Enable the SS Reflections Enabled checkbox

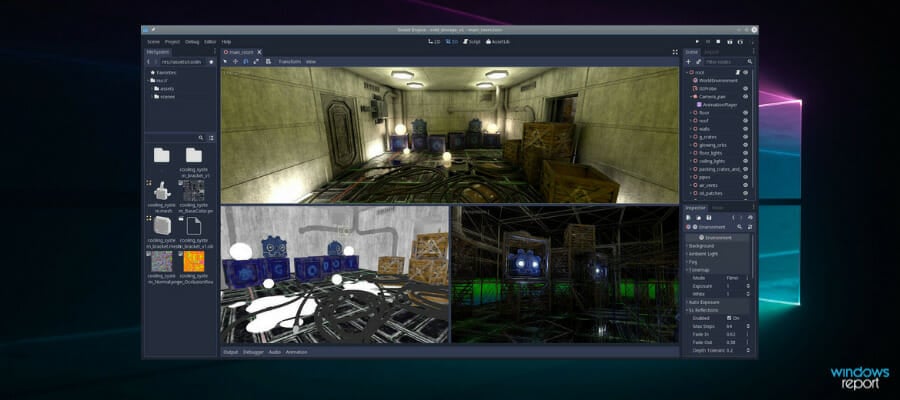tap(729, 318)
